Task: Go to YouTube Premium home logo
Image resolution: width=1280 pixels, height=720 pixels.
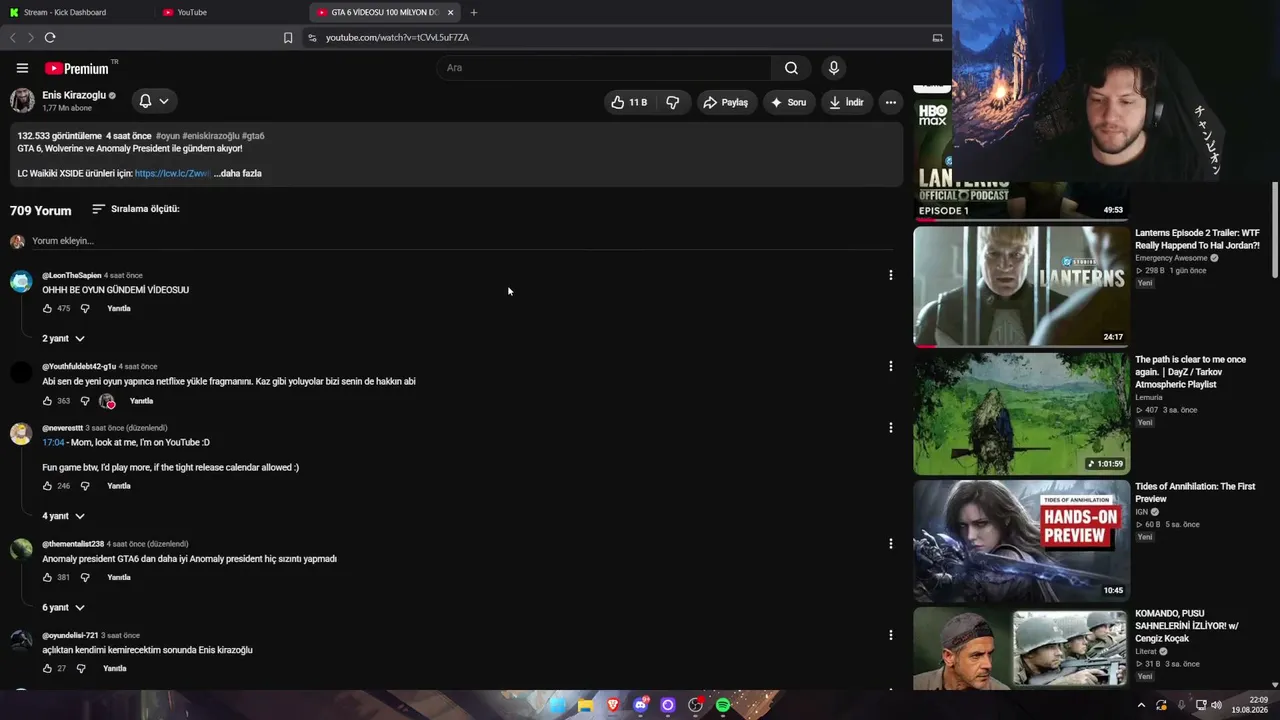Action: pyautogui.click(x=77, y=68)
